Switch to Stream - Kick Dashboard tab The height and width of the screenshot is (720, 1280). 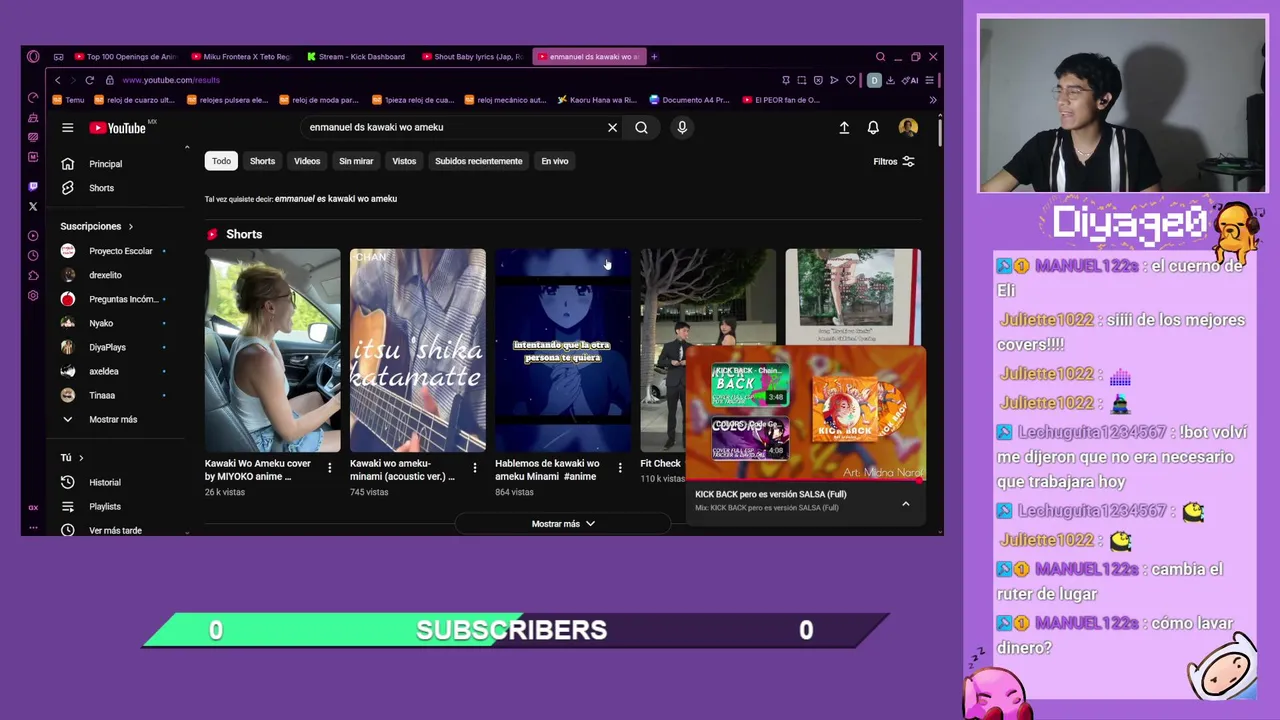point(356,57)
